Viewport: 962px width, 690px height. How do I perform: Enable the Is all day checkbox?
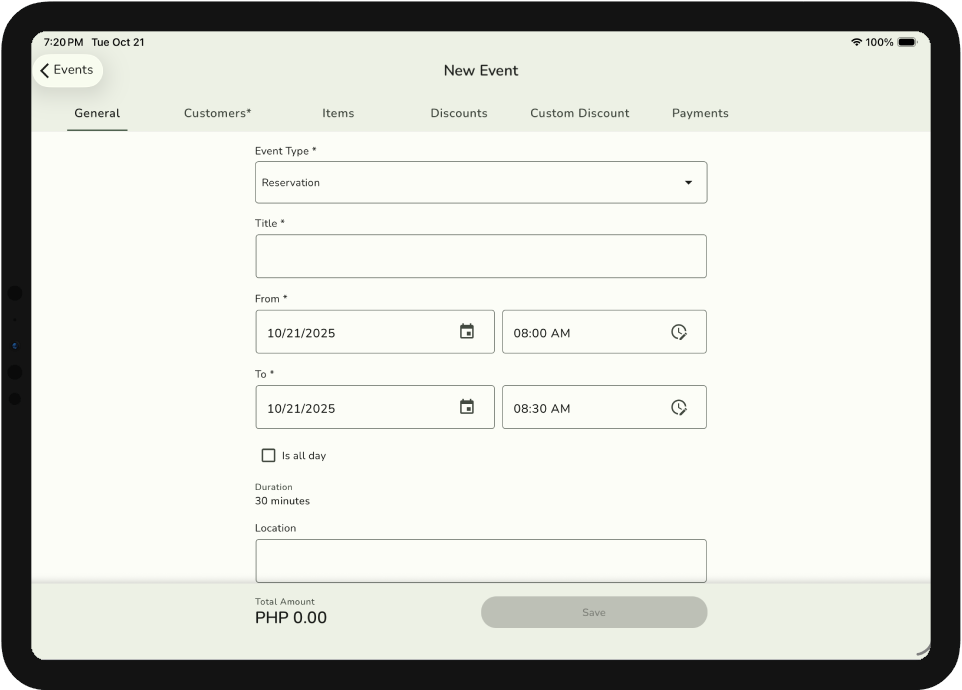[268, 455]
